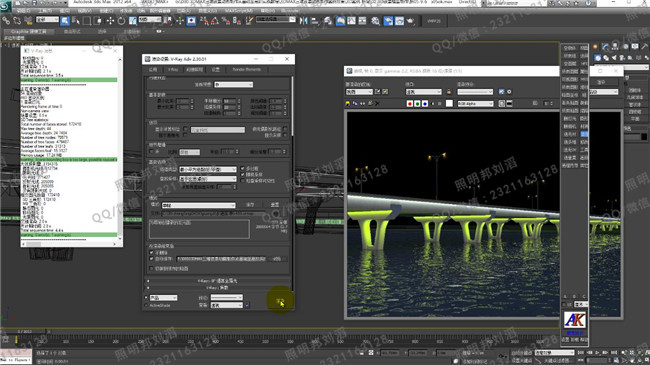Open the irradiance map mode dropdown
Screen dimensions: 650x365
pos(198,205)
